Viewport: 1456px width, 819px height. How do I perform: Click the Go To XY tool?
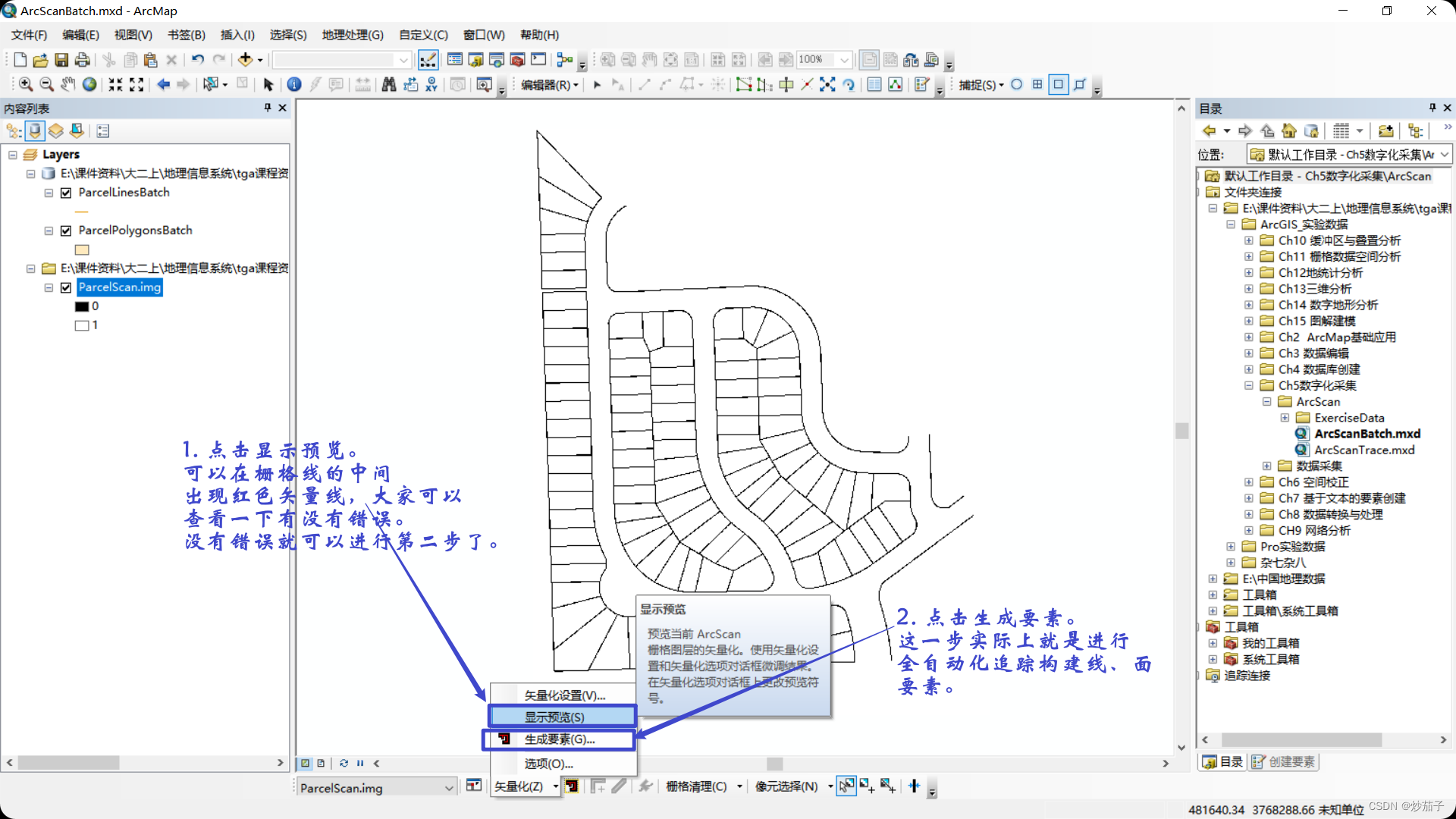click(x=431, y=84)
